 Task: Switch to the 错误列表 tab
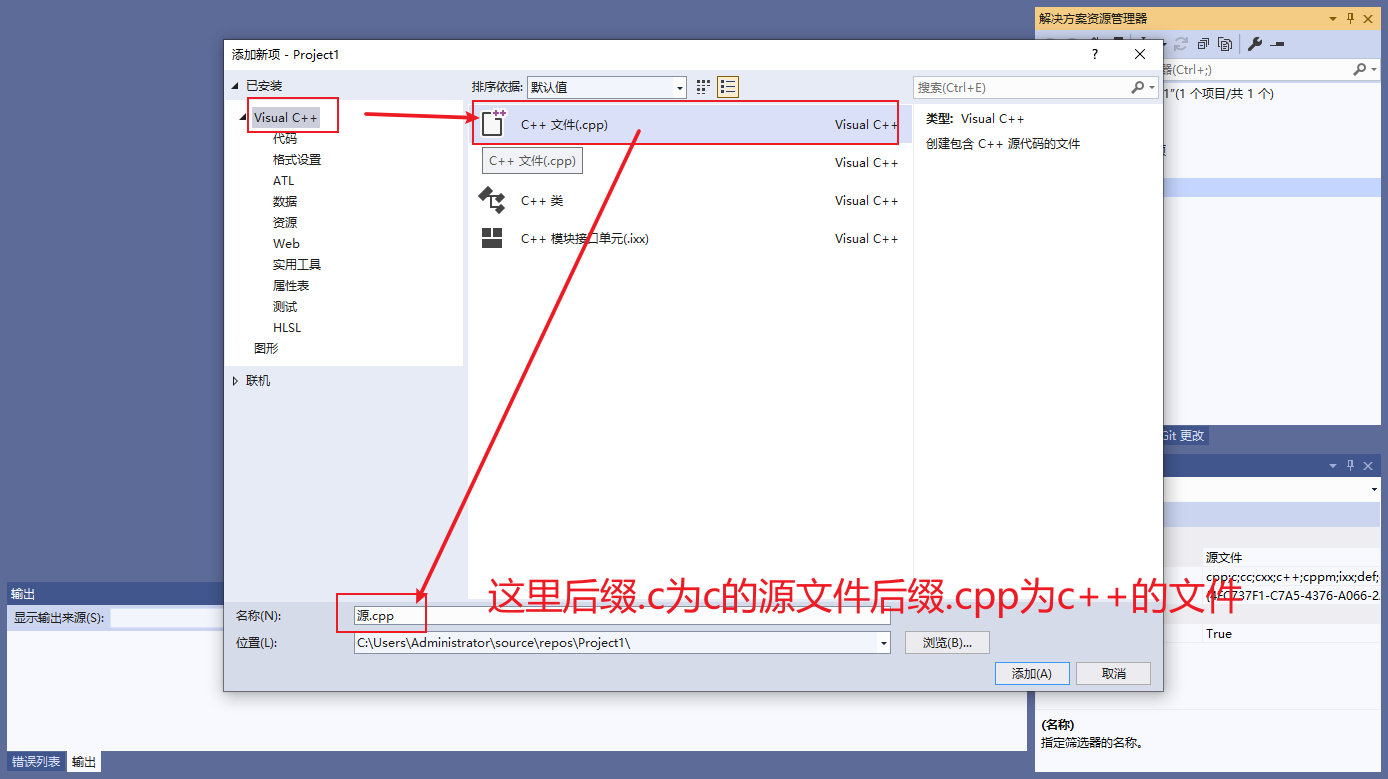[36, 761]
